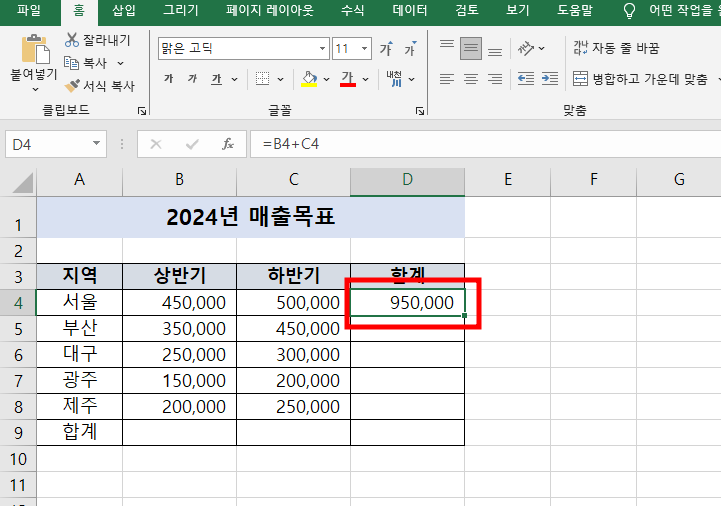721x506 pixels.
Task: Copy the selection using the Copy icon
Action: [x=71, y=63]
